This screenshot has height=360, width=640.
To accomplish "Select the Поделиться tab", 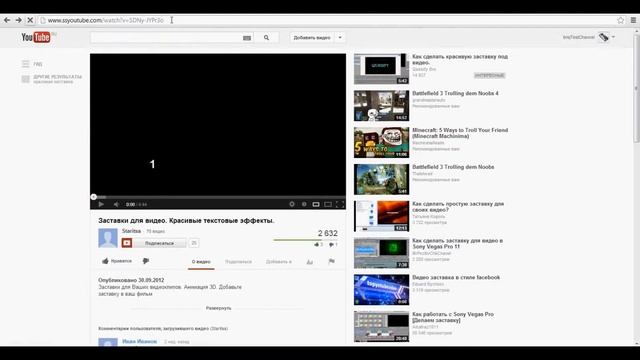I will (238, 262).
